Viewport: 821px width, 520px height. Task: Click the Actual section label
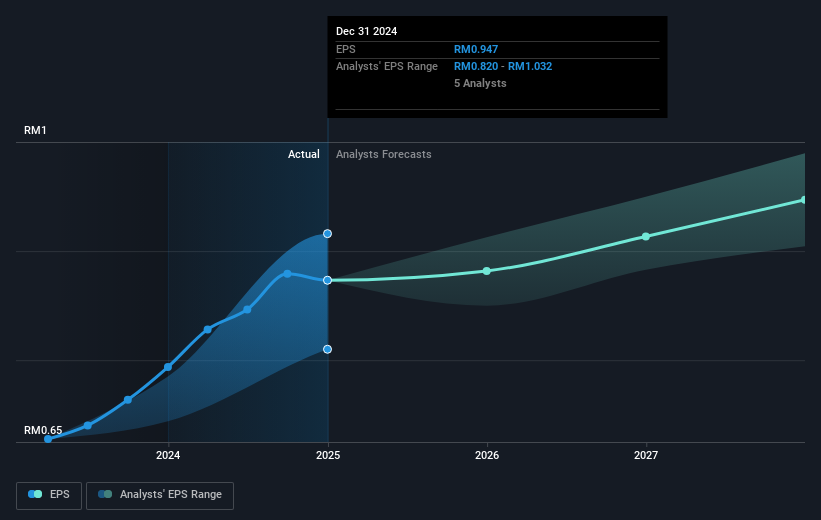click(x=304, y=154)
